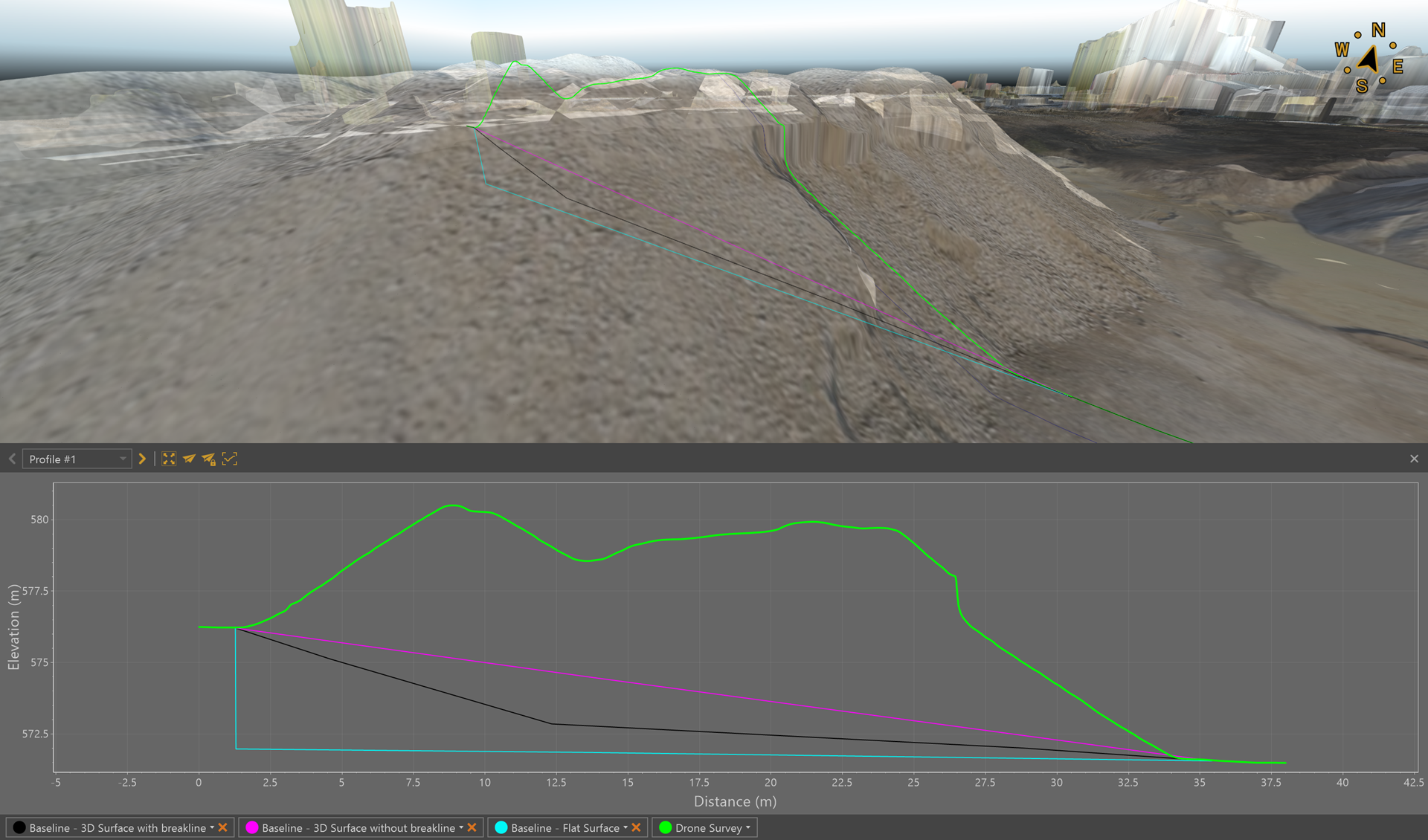The width and height of the screenshot is (1428, 840).
Task: Click the fly-to paper plane icon
Action: coord(189,459)
